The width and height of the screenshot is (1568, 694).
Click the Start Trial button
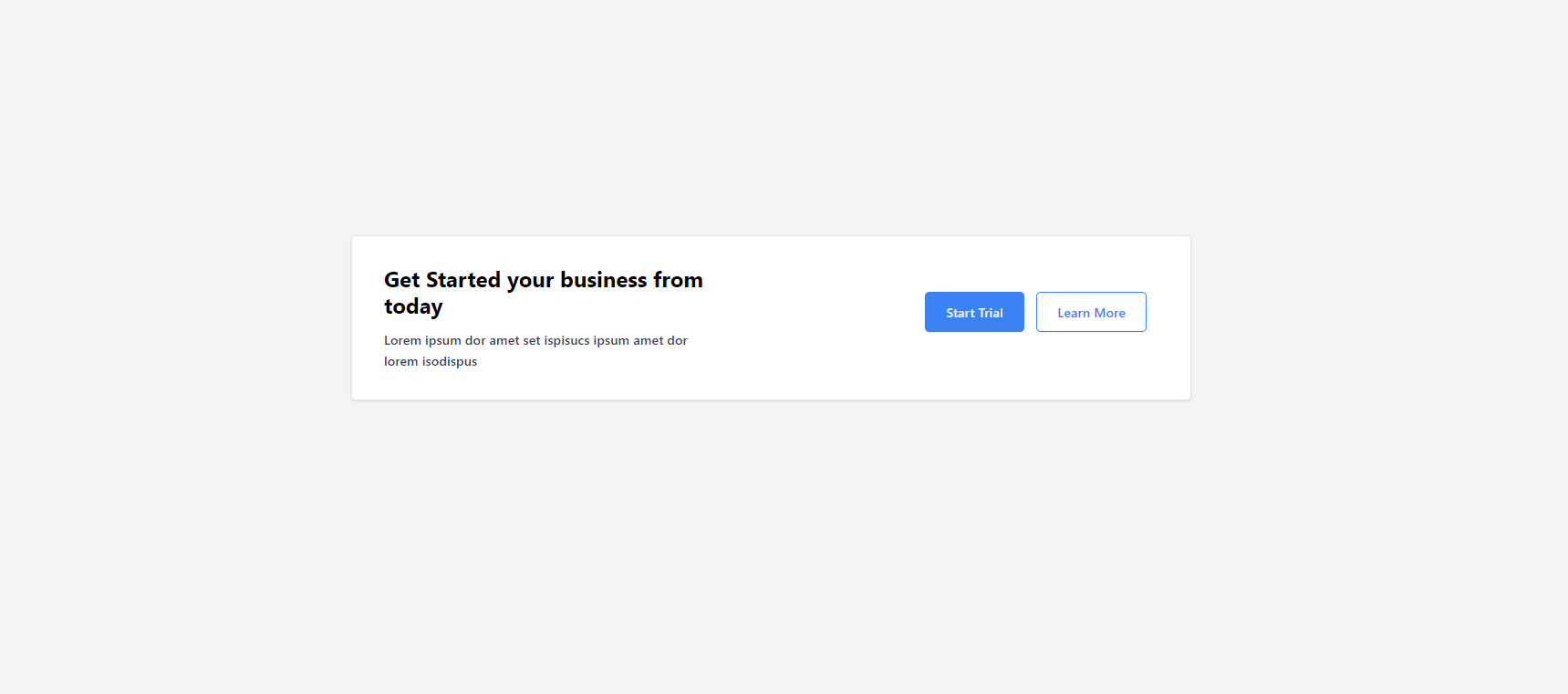pos(974,312)
